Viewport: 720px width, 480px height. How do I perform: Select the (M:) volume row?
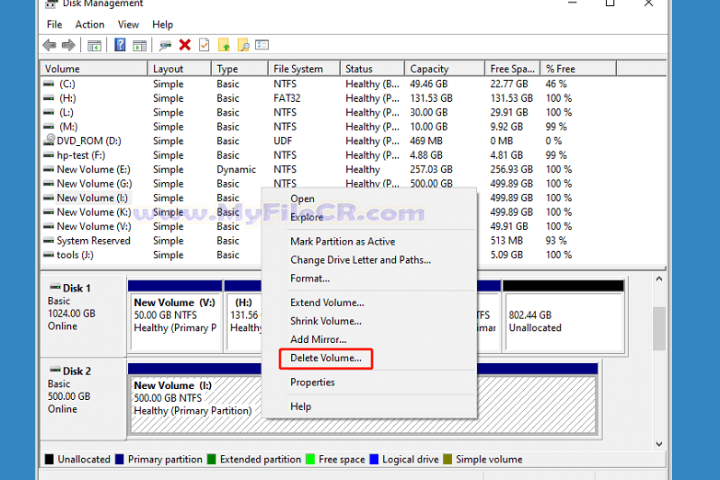[x=354, y=127]
